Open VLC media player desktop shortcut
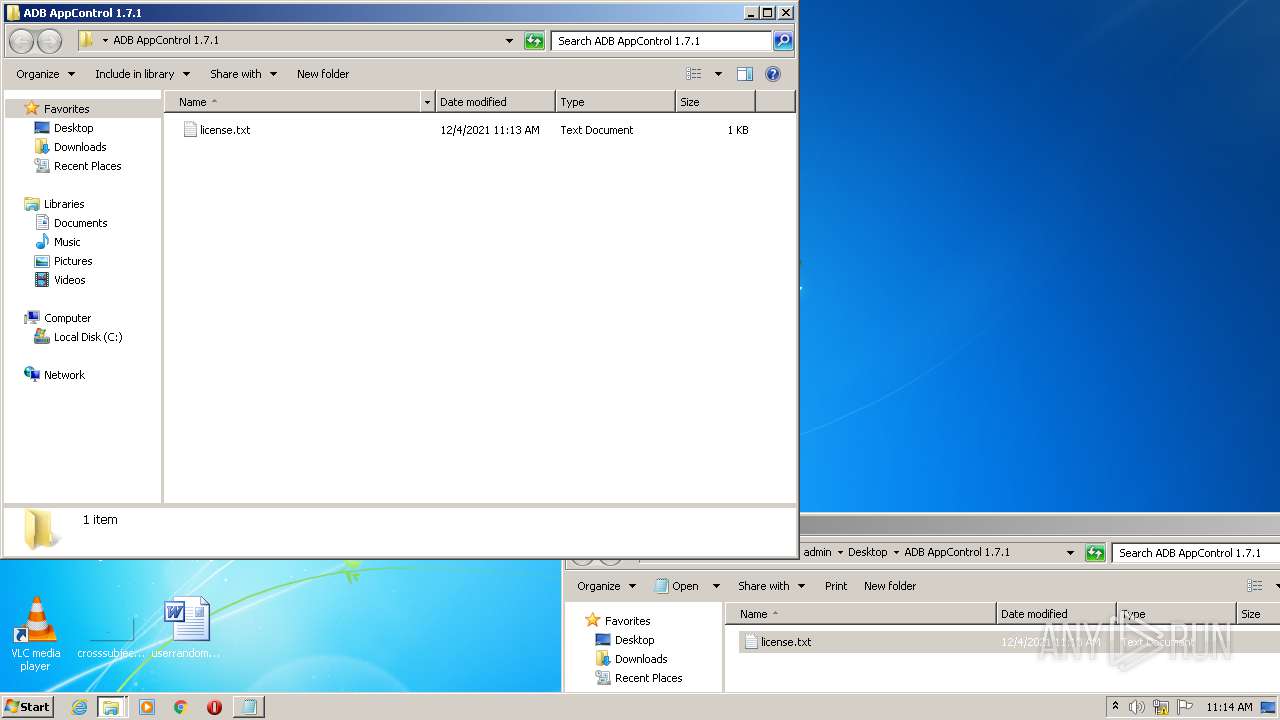This screenshot has width=1280, height=720. coord(35,634)
